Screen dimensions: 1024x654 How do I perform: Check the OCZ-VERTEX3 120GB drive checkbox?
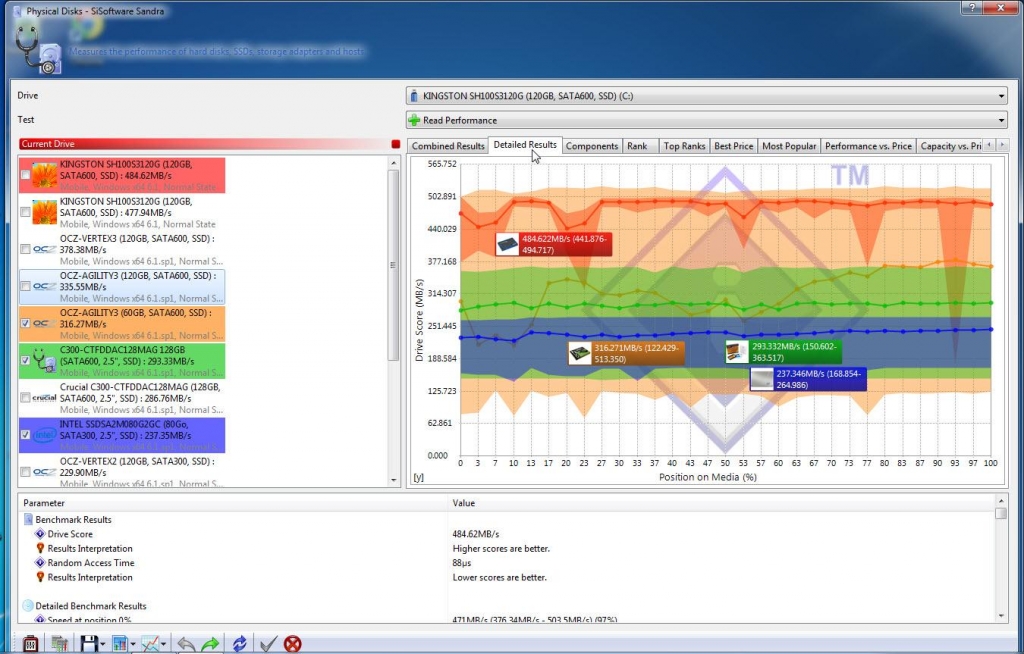coord(25,250)
